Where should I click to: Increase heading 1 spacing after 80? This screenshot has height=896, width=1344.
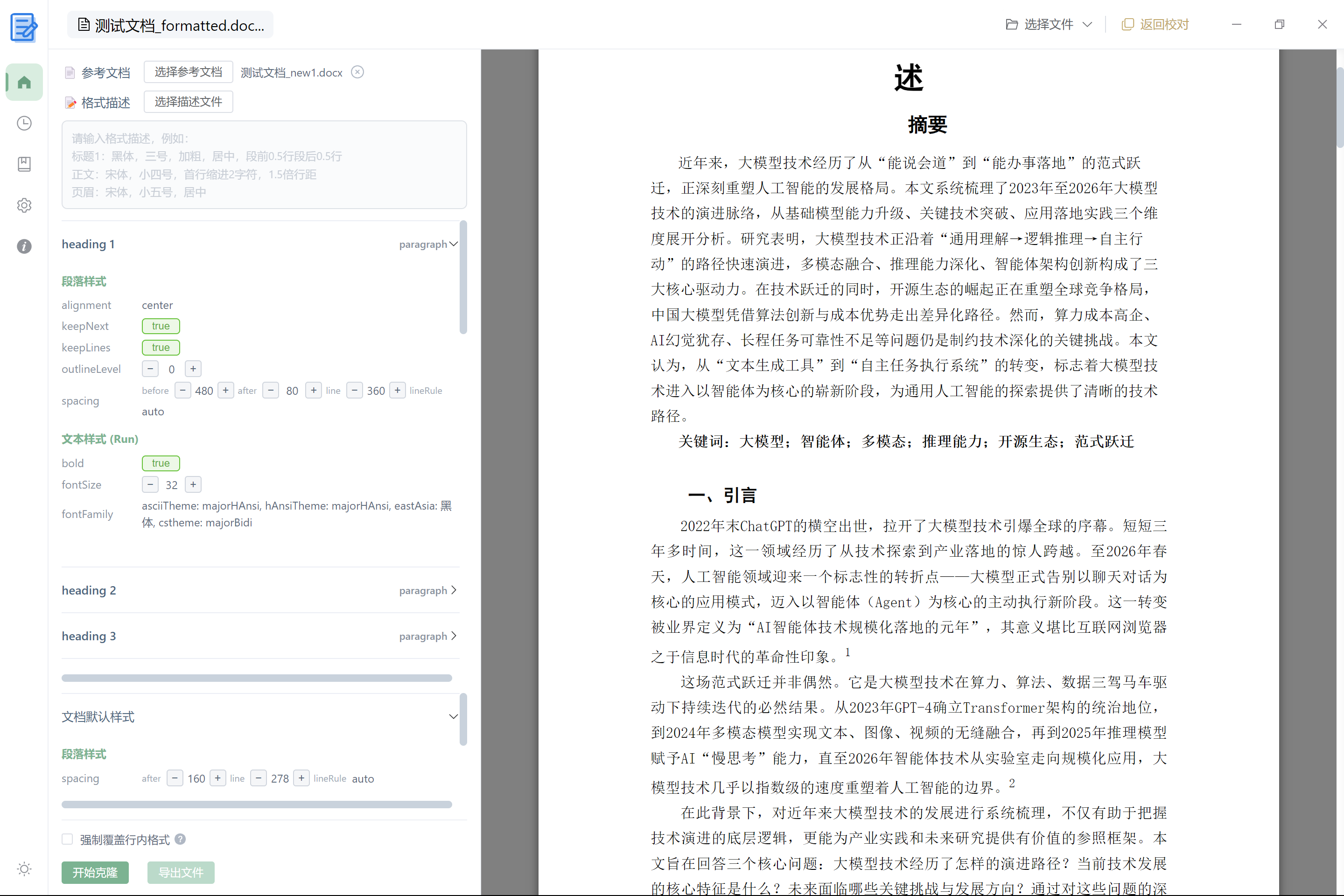[314, 390]
